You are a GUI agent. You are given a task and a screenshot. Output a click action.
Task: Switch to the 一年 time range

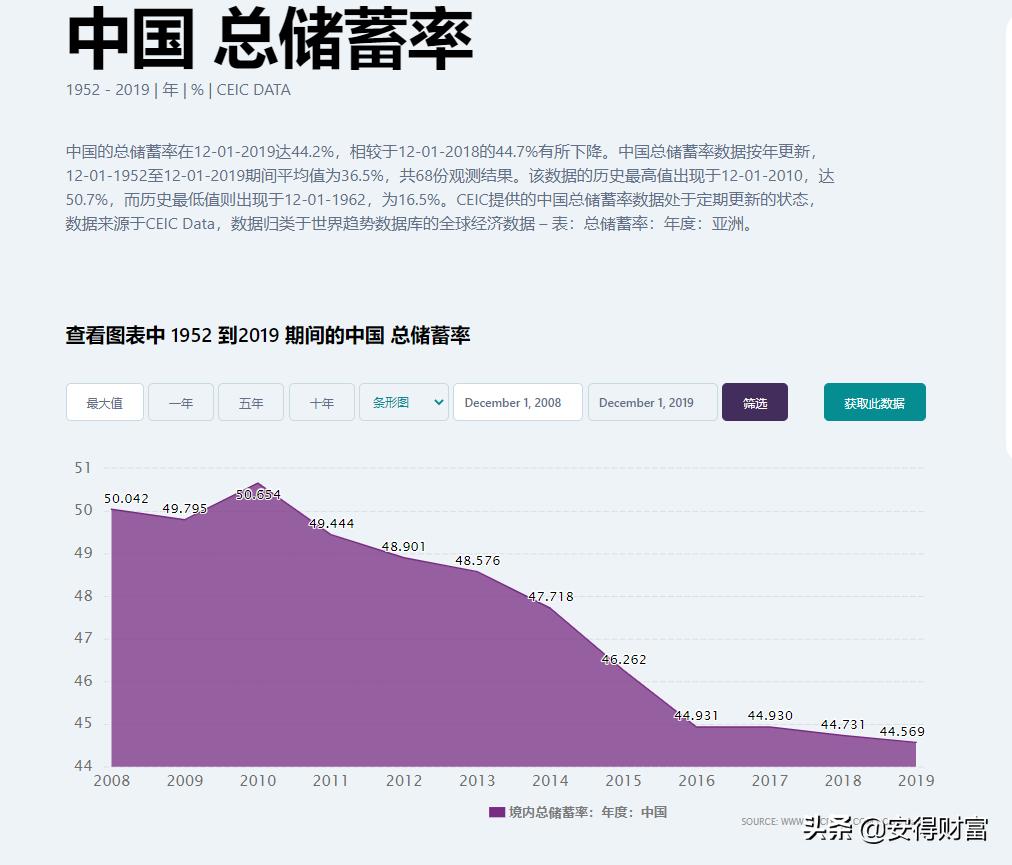(180, 402)
